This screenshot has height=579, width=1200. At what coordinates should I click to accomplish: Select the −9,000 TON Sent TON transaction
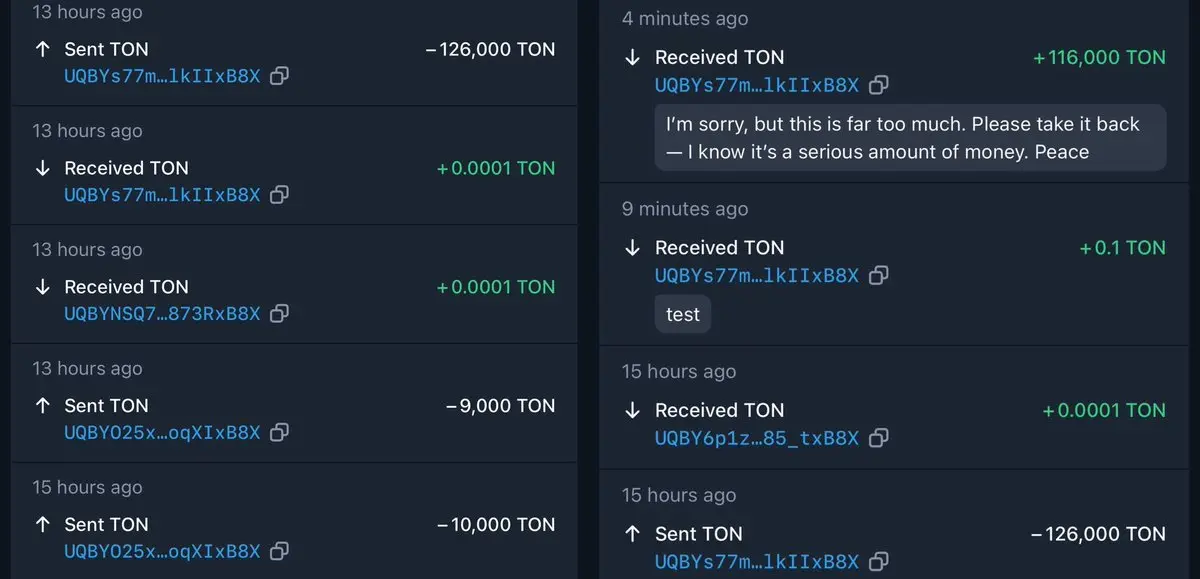point(294,403)
